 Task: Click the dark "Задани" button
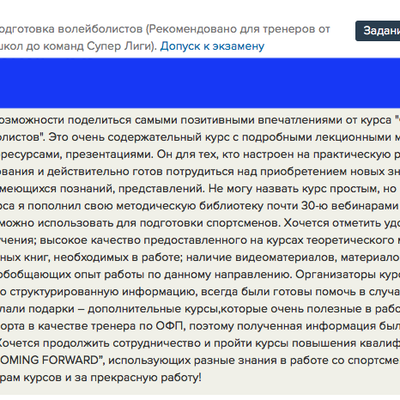click(x=378, y=31)
